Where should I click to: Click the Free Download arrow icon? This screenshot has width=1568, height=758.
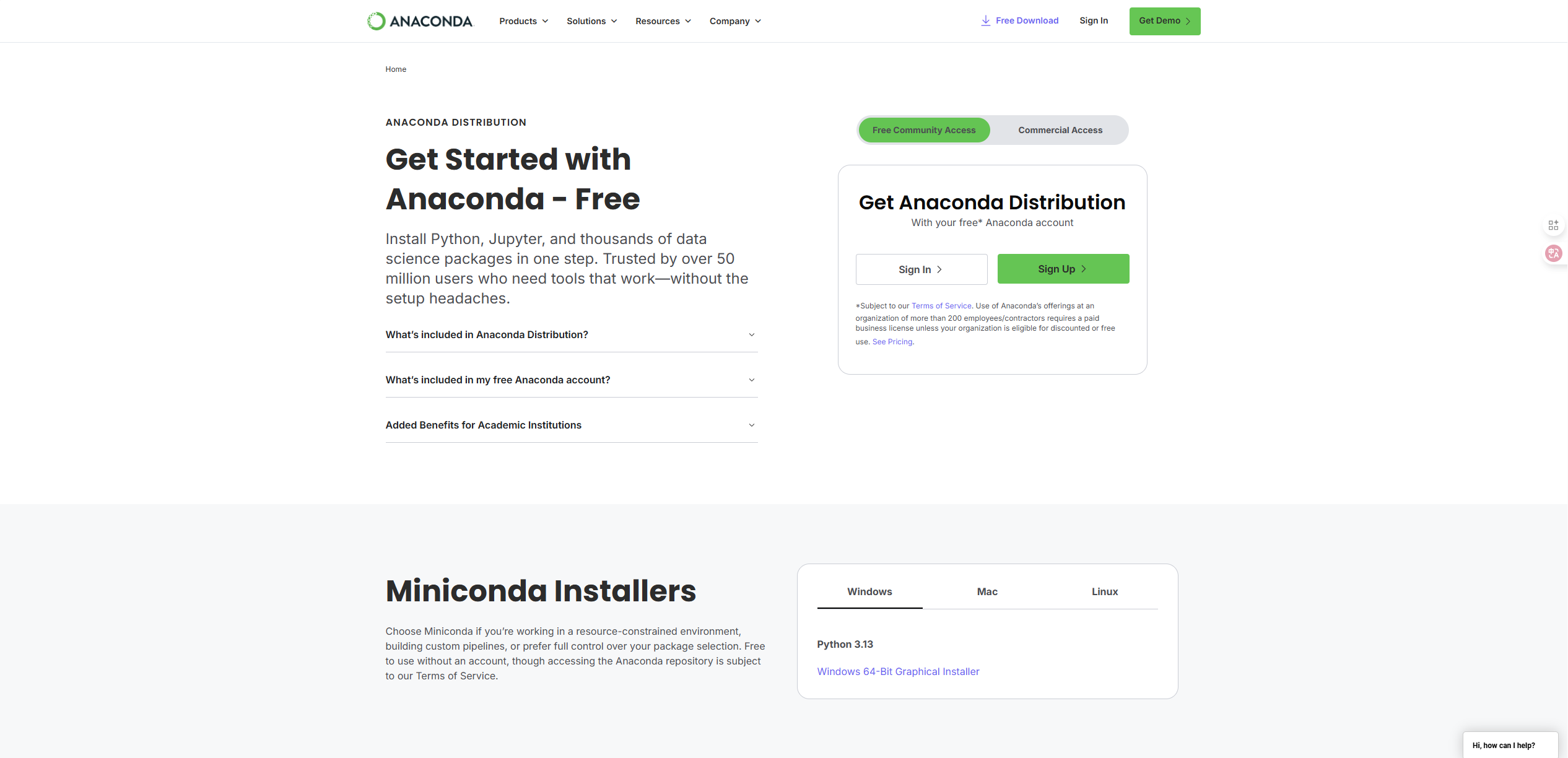(x=985, y=21)
